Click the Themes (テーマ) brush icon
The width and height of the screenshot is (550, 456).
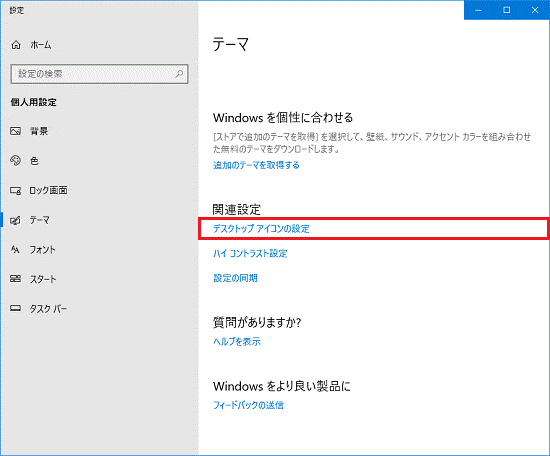pyautogui.click(x=15, y=220)
